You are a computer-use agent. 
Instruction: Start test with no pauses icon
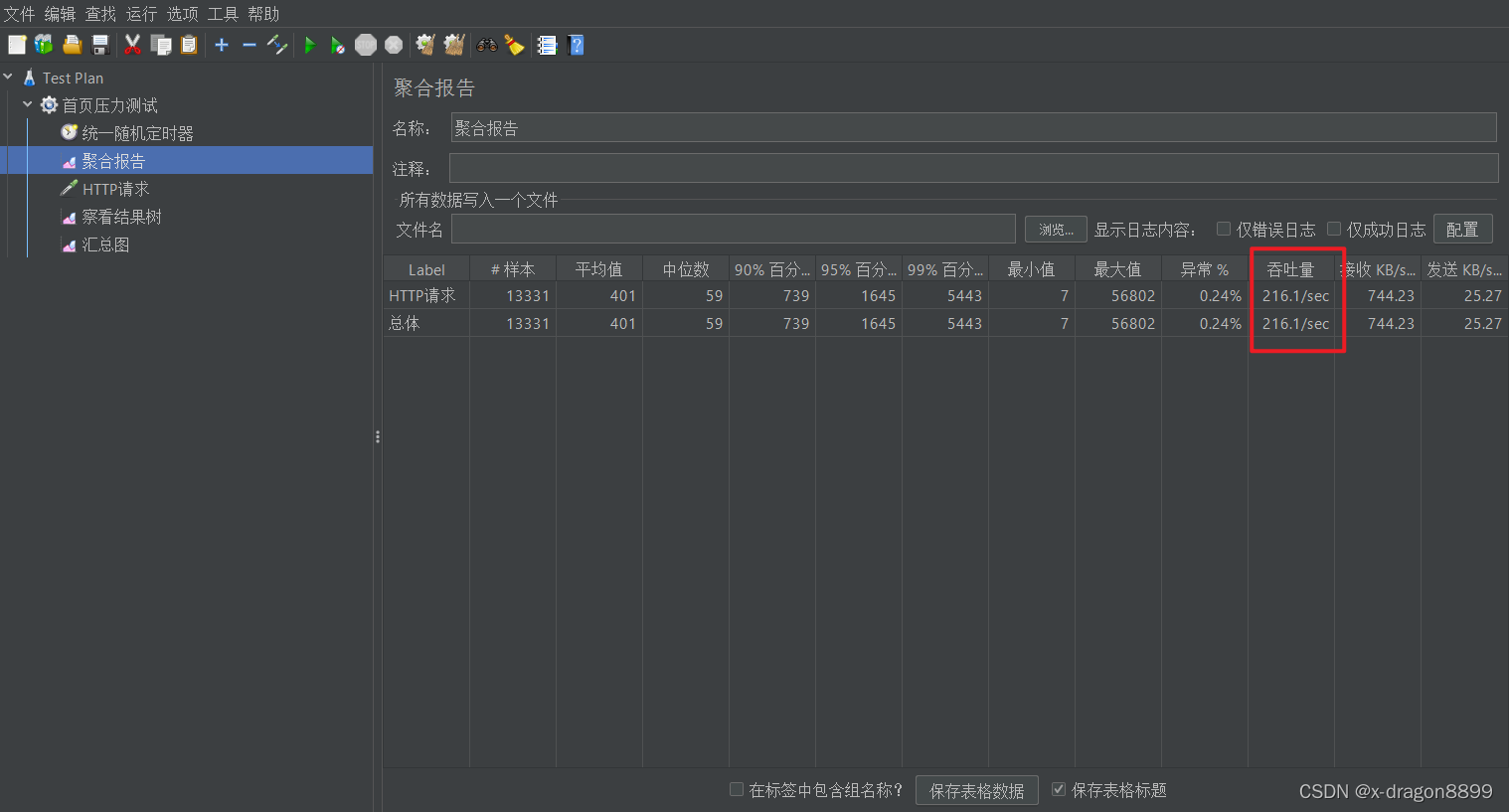(x=338, y=45)
